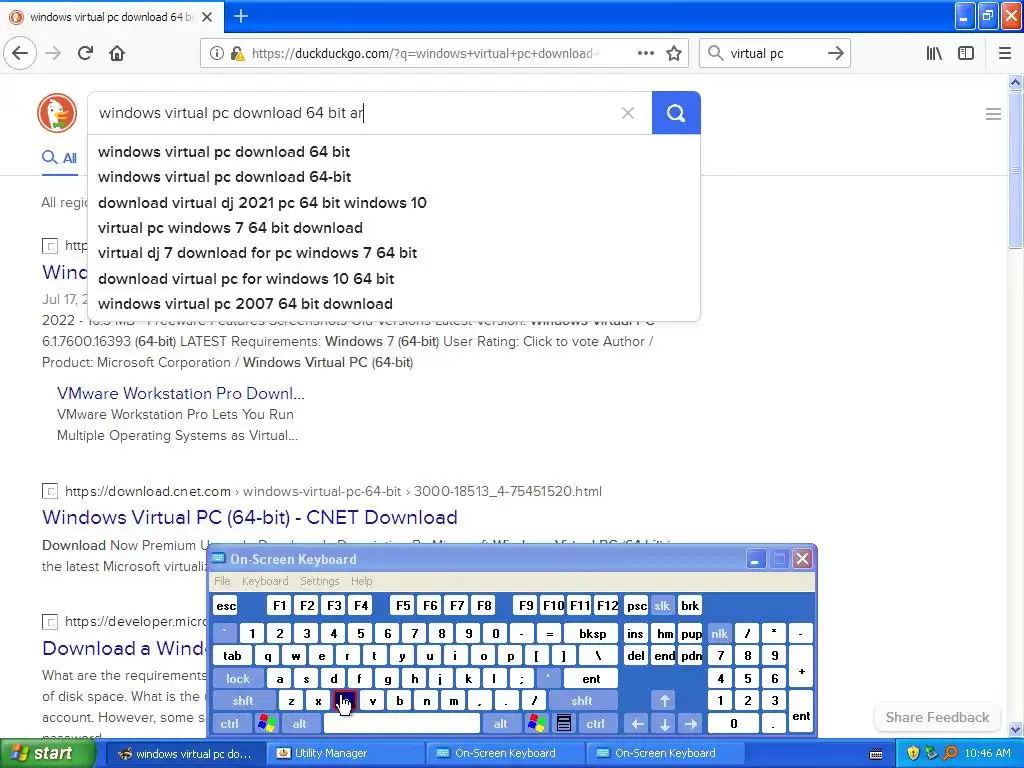
Task: Click the Firefox forward arrow button
Action: (54, 54)
